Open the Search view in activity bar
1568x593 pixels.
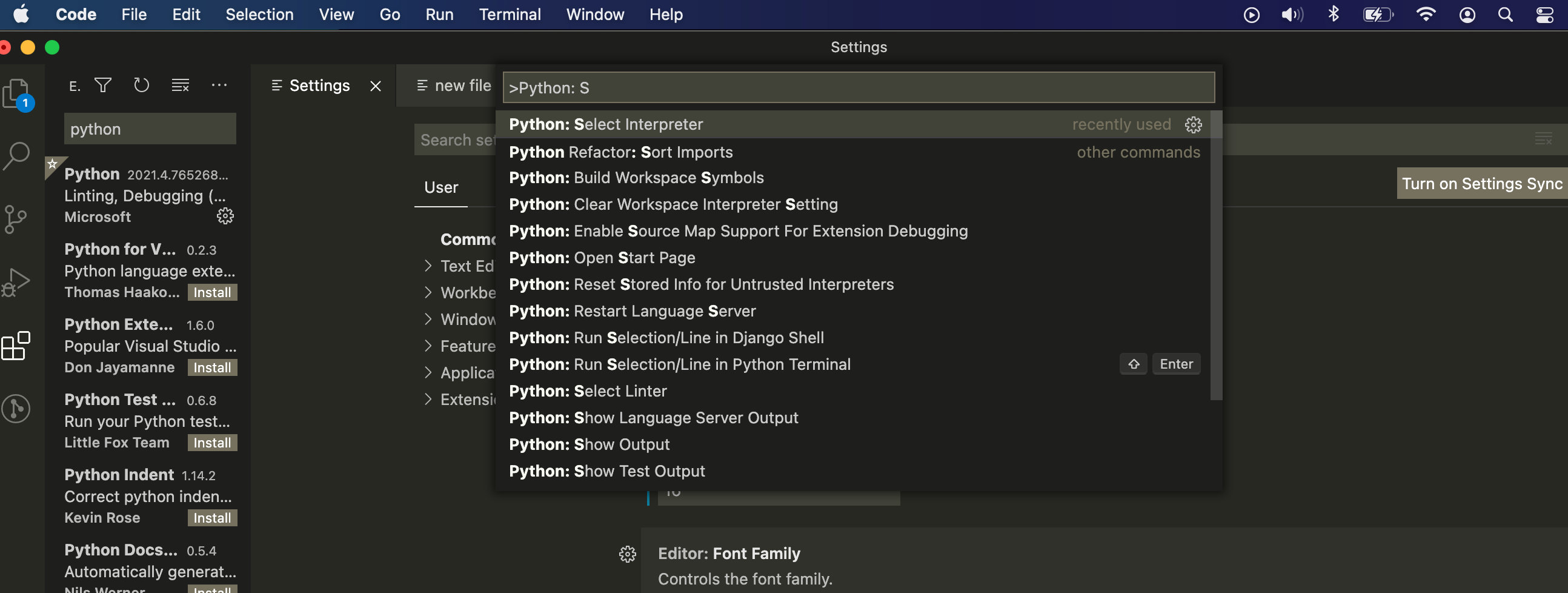[x=17, y=155]
